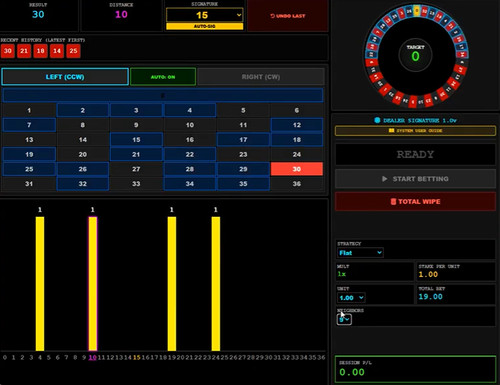Click the green TARGET 0 wheel center
Screen dimensions: 500x385
[415, 54]
